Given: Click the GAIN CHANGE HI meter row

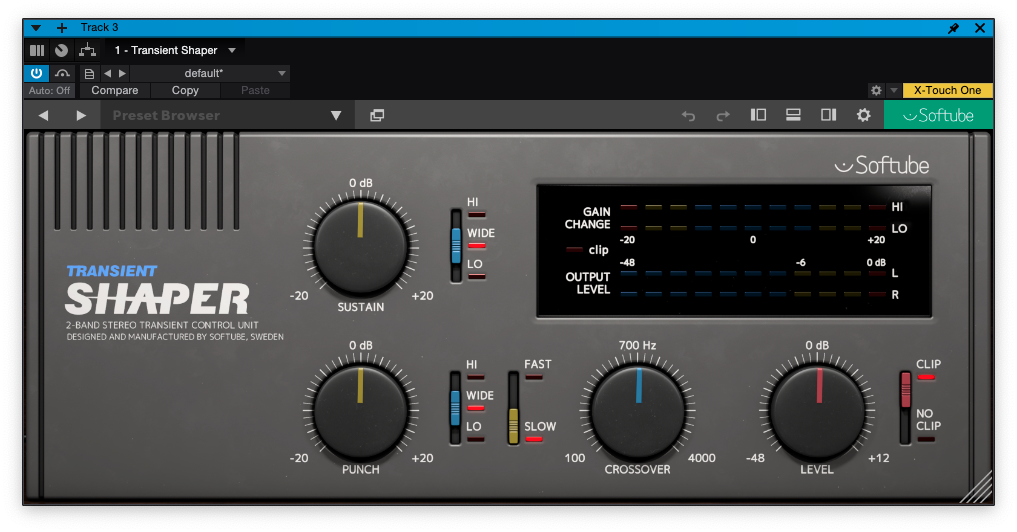Looking at the screenshot, I should [753, 207].
